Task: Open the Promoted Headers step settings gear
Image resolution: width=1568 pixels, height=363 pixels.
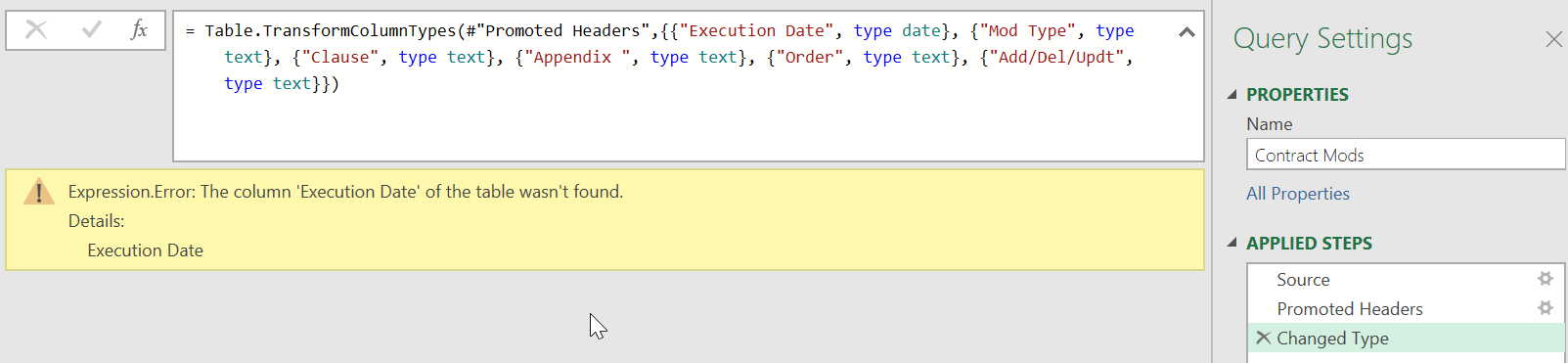Action: point(1546,308)
